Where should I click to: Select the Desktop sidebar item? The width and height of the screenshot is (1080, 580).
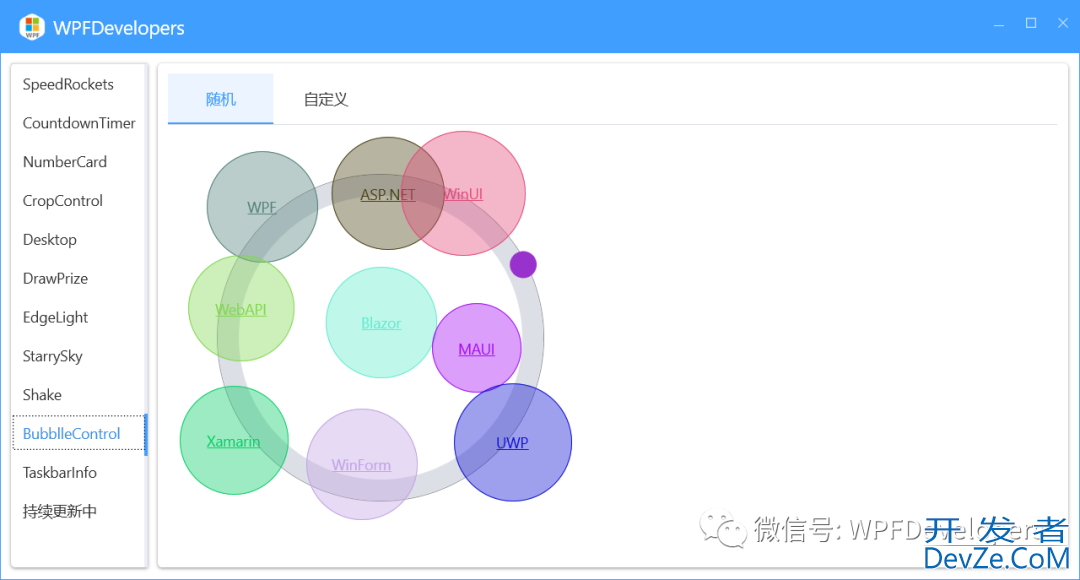coord(79,239)
